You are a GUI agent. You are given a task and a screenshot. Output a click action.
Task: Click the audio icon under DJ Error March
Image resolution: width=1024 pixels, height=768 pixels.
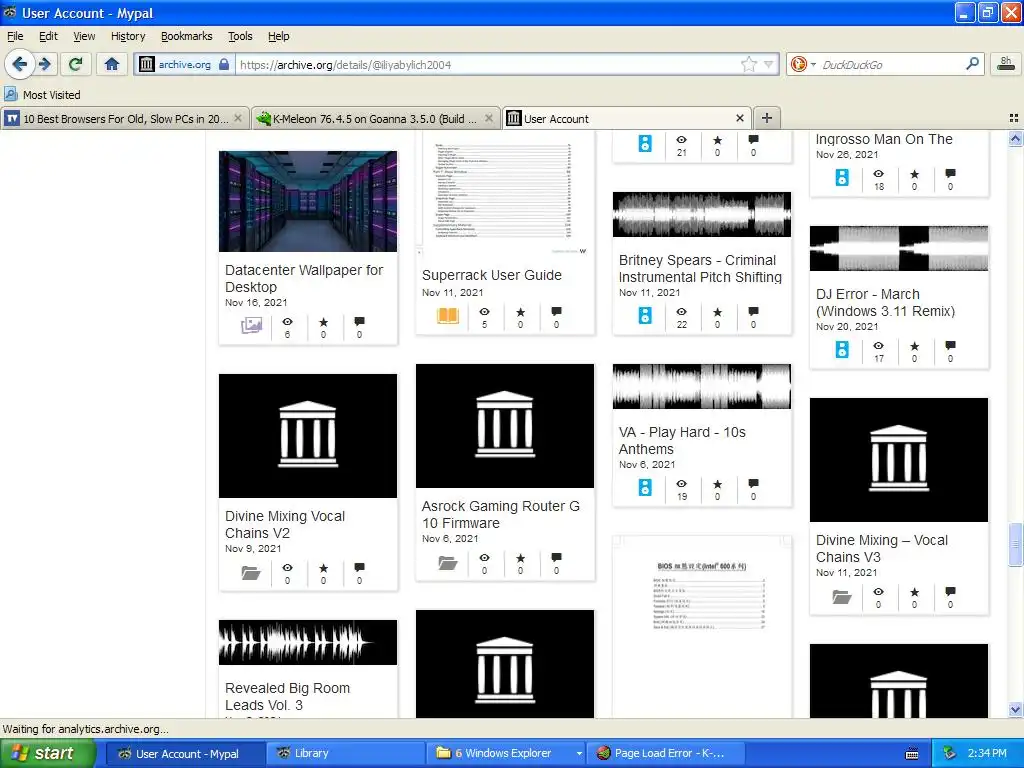842,349
